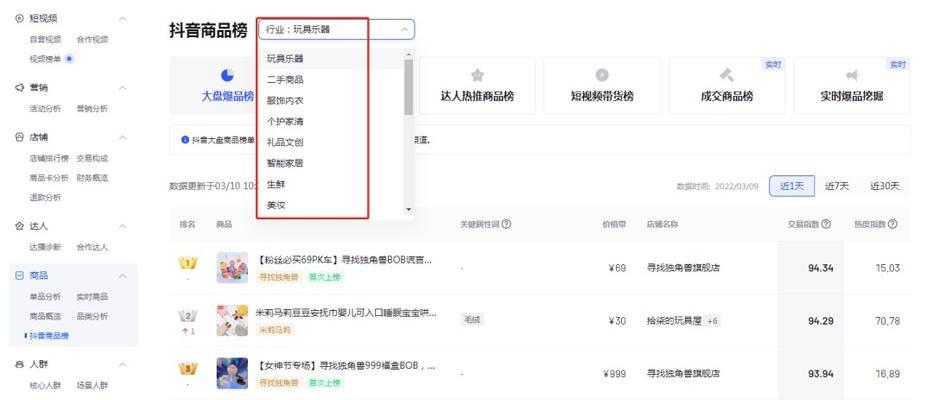Image resolution: width=933 pixels, height=400 pixels.
Task: Click the +6 more stores badge
Action: 712,321
